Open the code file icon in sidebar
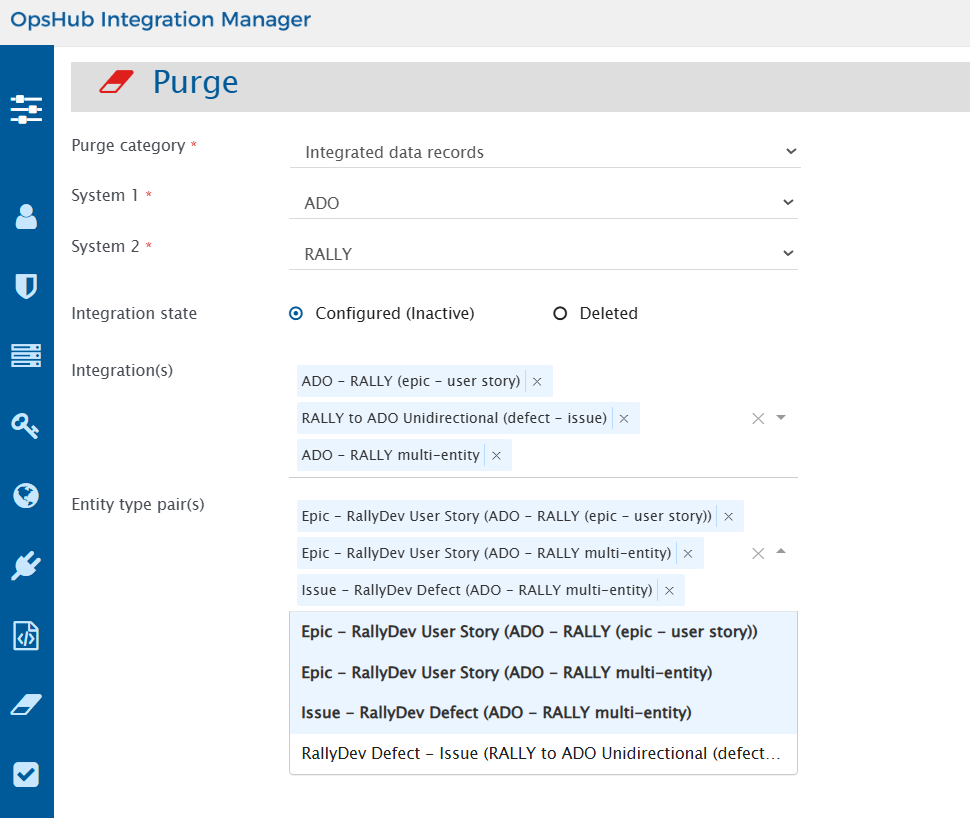The height and width of the screenshot is (818, 970). (26, 636)
